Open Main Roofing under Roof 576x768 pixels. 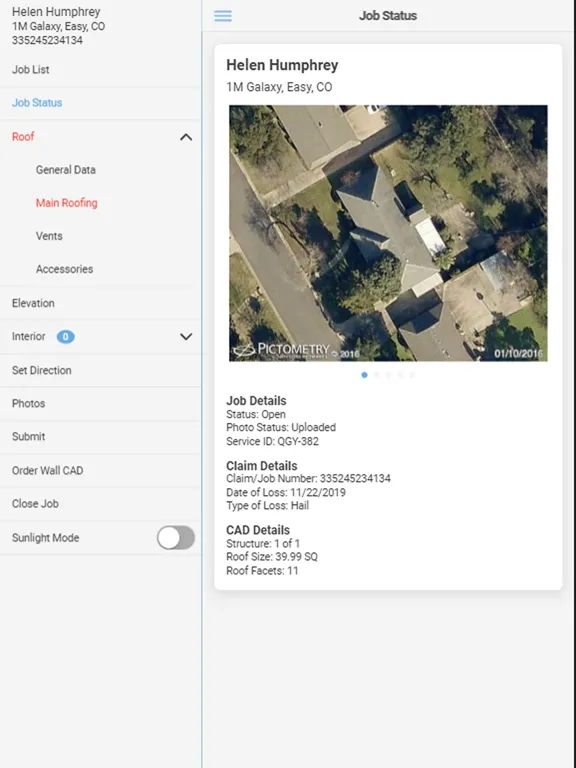click(x=67, y=203)
